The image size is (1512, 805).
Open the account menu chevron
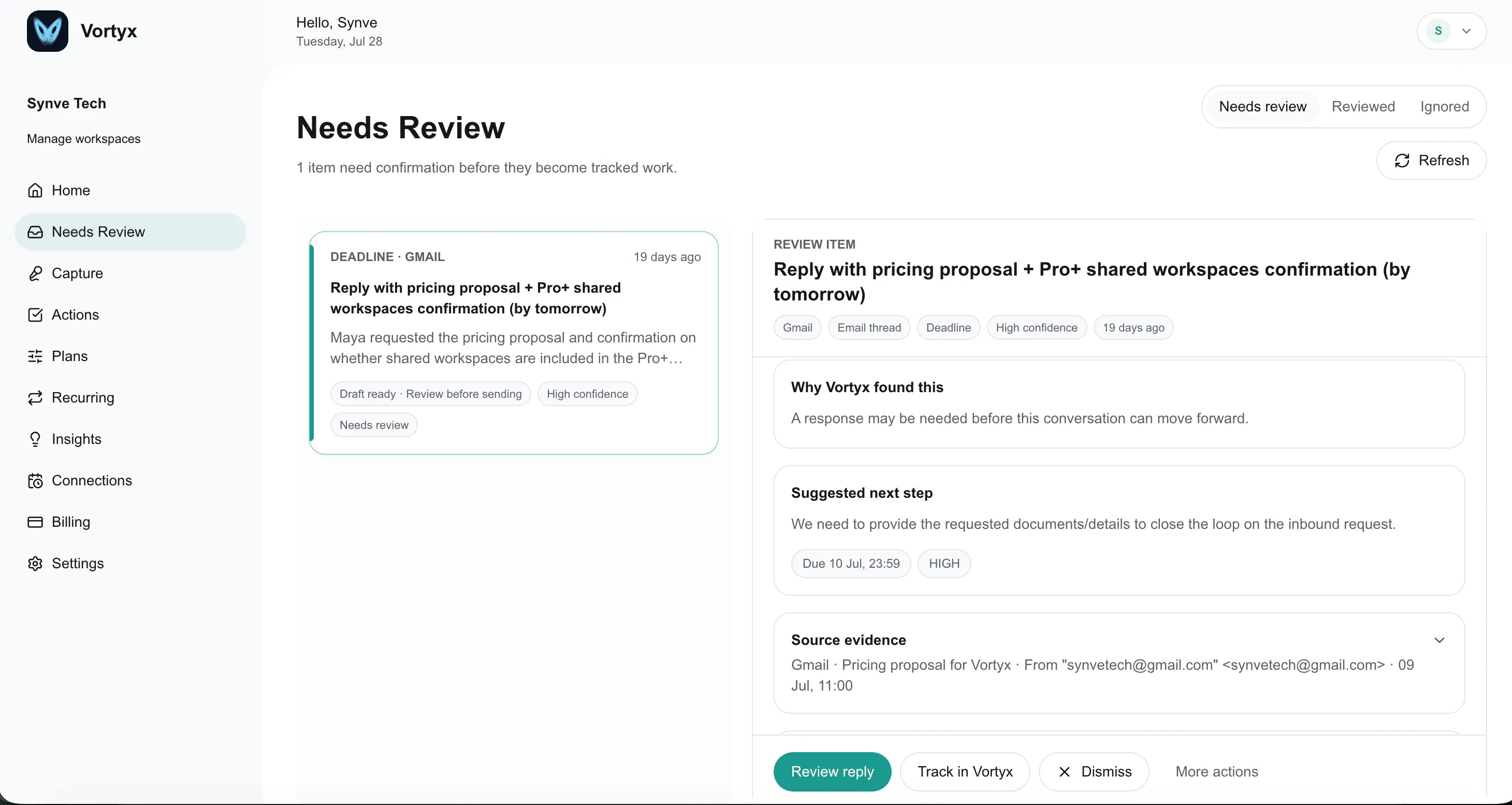(x=1466, y=31)
